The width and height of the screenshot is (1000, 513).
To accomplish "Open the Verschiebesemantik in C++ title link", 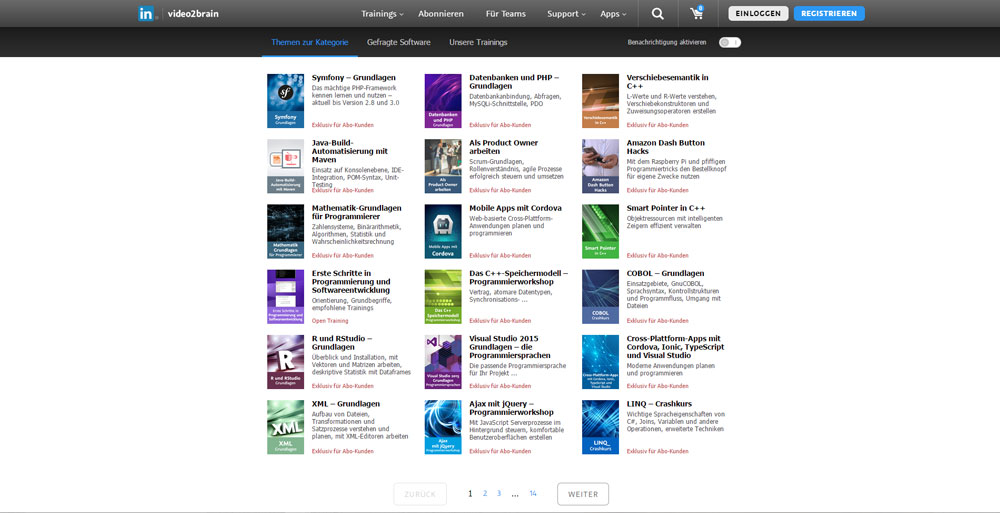I will (668, 82).
